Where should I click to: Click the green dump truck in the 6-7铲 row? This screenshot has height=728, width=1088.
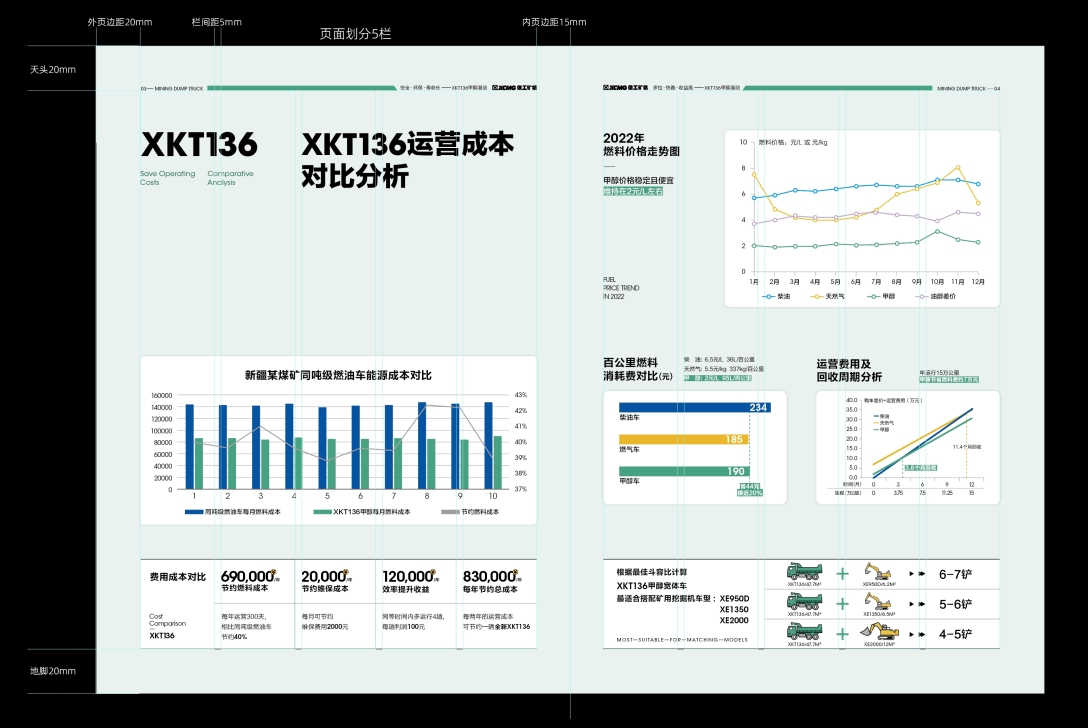803,572
